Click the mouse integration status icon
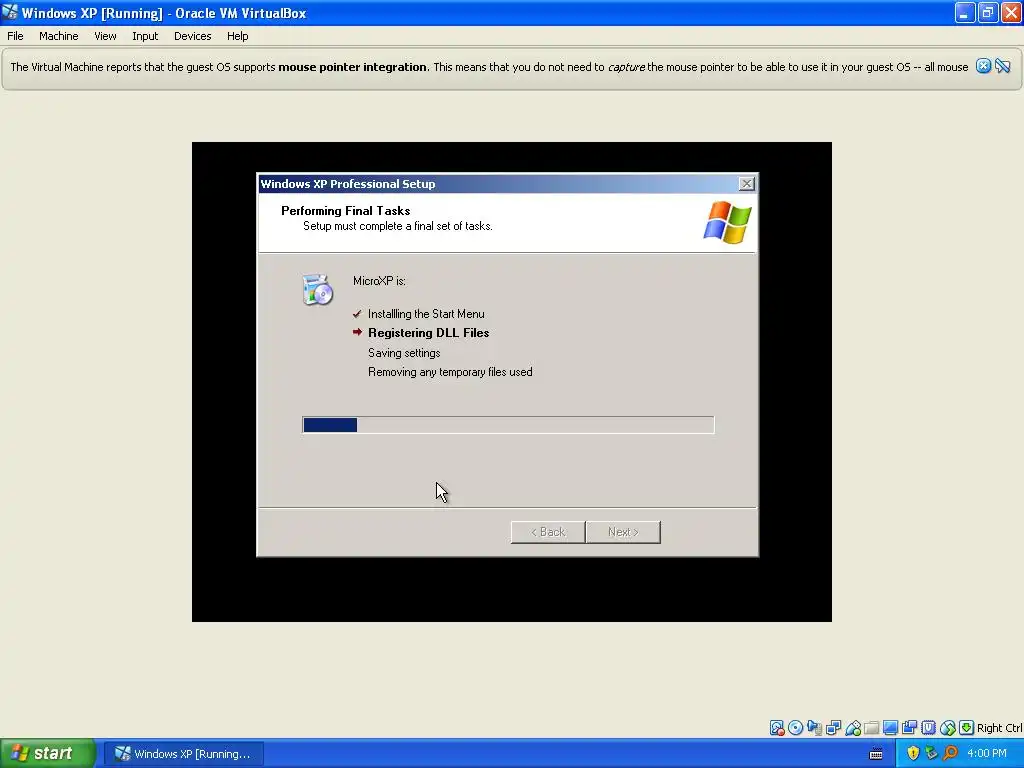The height and width of the screenshot is (768, 1024). (x=948, y=728)
